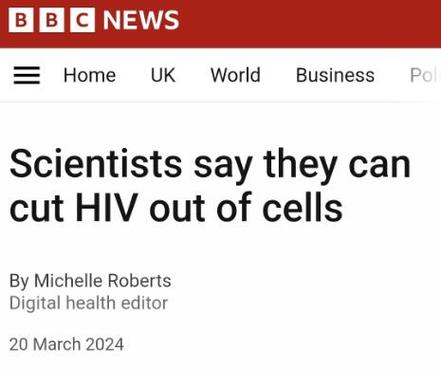Click the 'cut HIV out of cells' headline line
The height and width of the screenshot is (370, 441).
tap(176, 209)
